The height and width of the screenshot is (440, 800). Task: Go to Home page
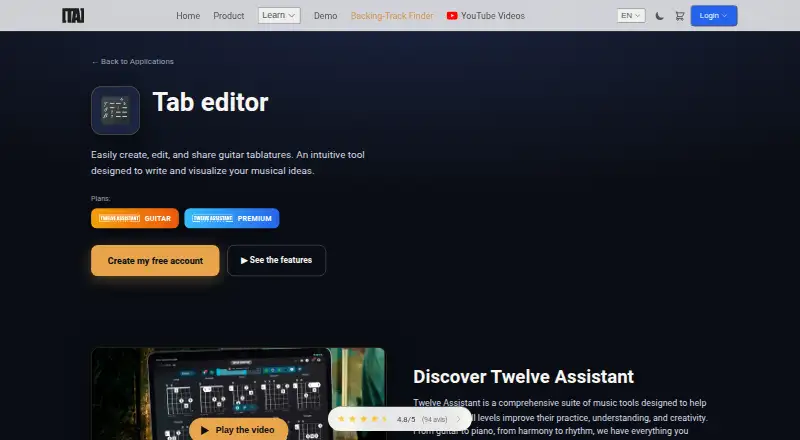tap(188, 16)
